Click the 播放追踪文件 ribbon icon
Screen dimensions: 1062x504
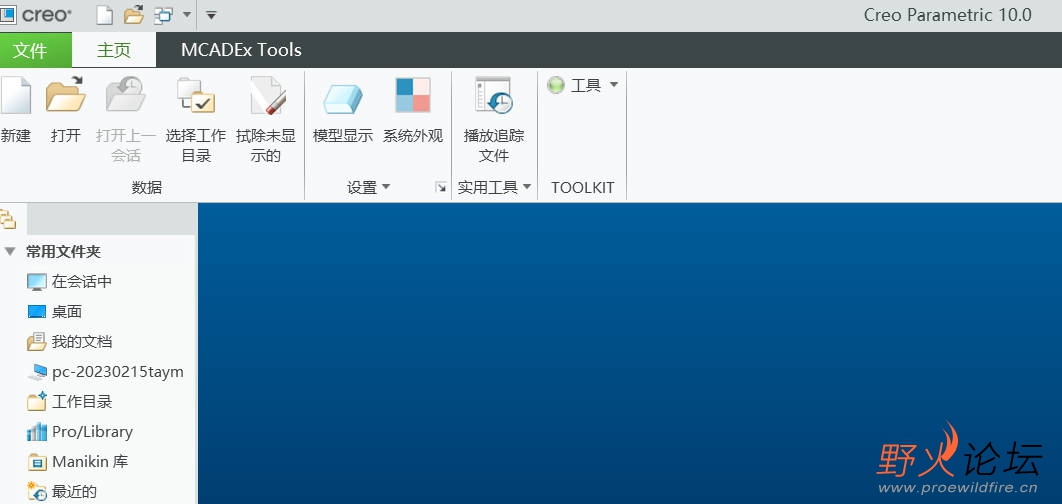(x=494, y=95)
